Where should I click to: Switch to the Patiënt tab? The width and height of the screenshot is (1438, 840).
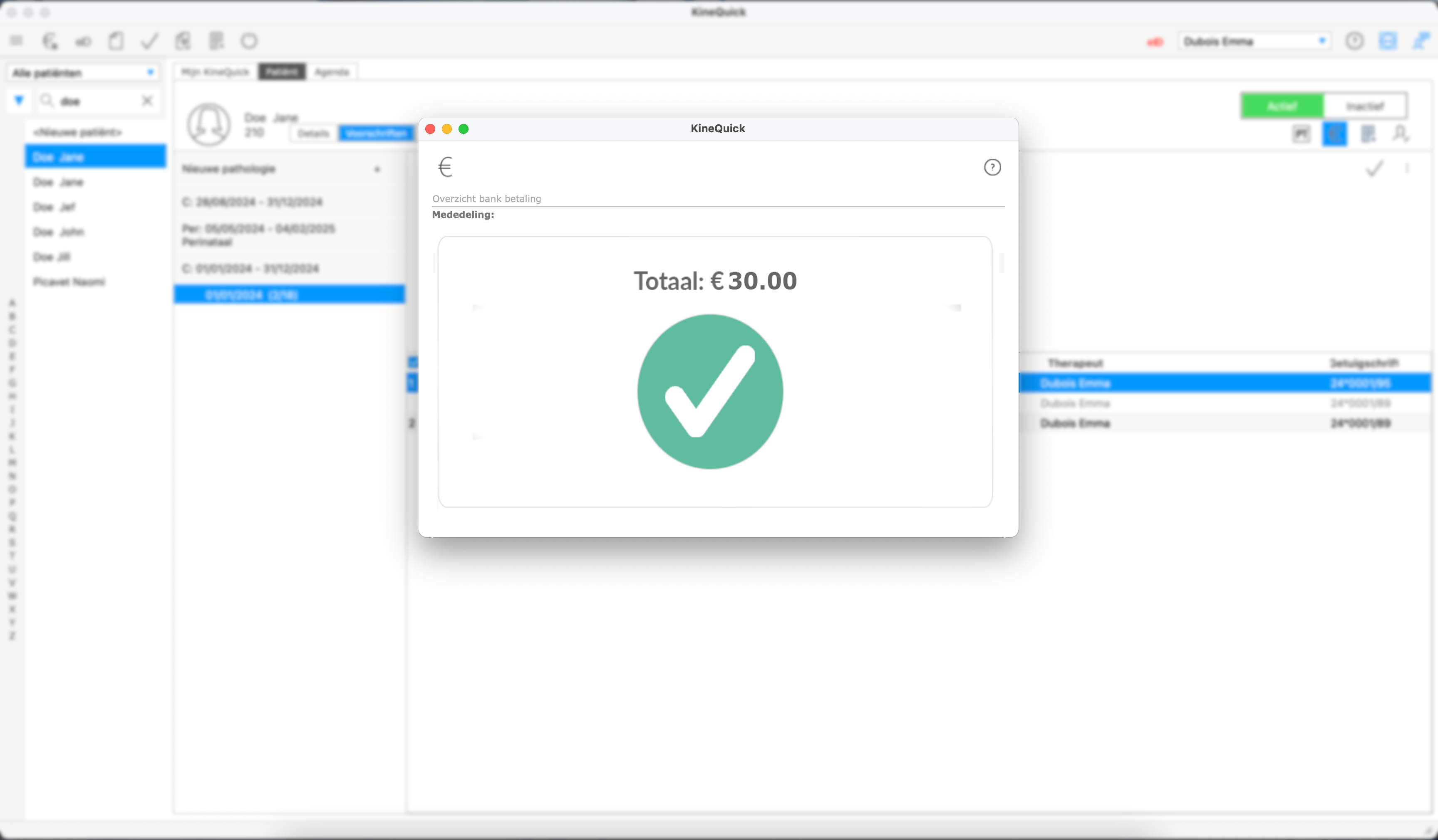[282, 72]
